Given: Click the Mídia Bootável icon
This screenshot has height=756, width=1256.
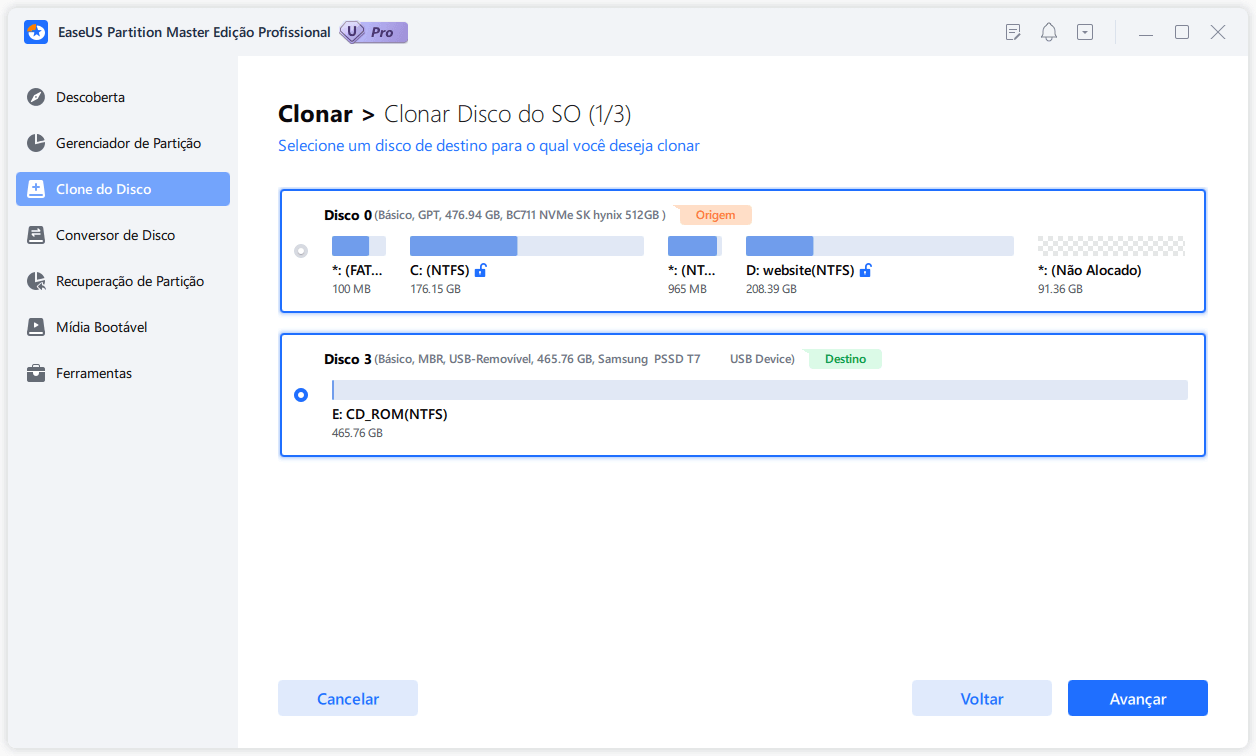Looking at the screenshot, I should pos(36,327).
